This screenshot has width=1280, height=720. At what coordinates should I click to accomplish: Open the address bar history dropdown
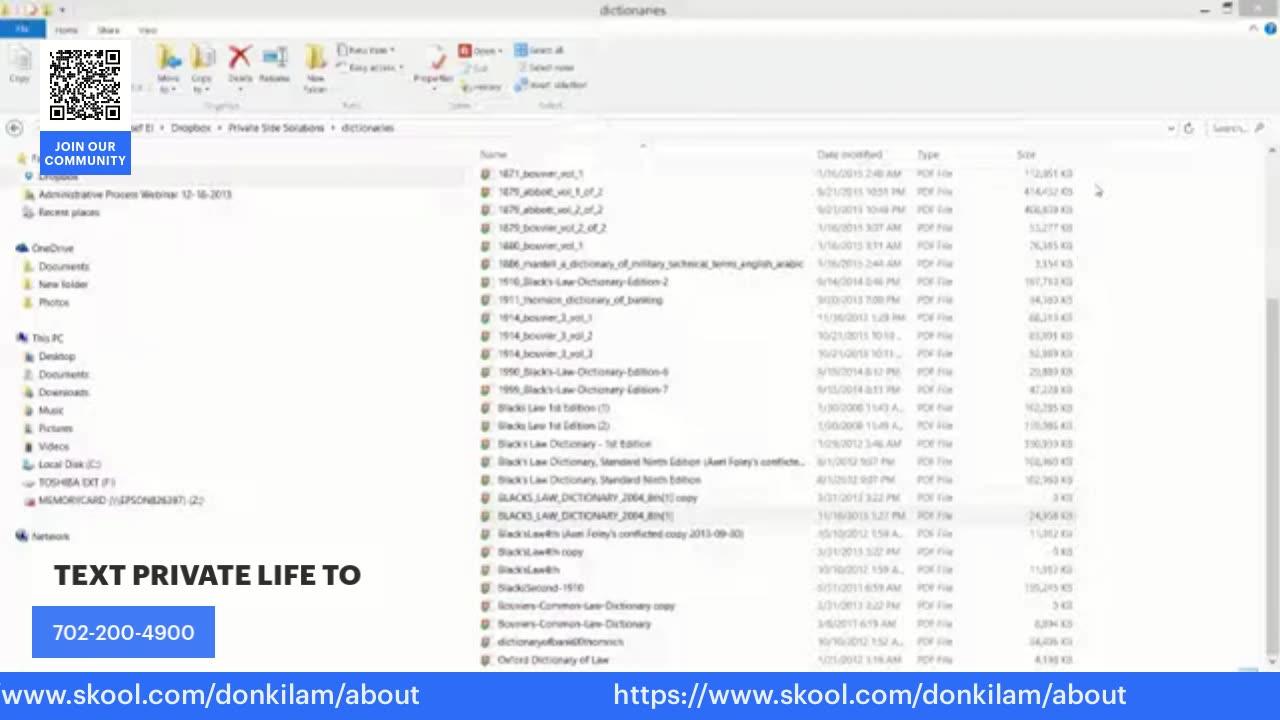[x=1171, y=128]
